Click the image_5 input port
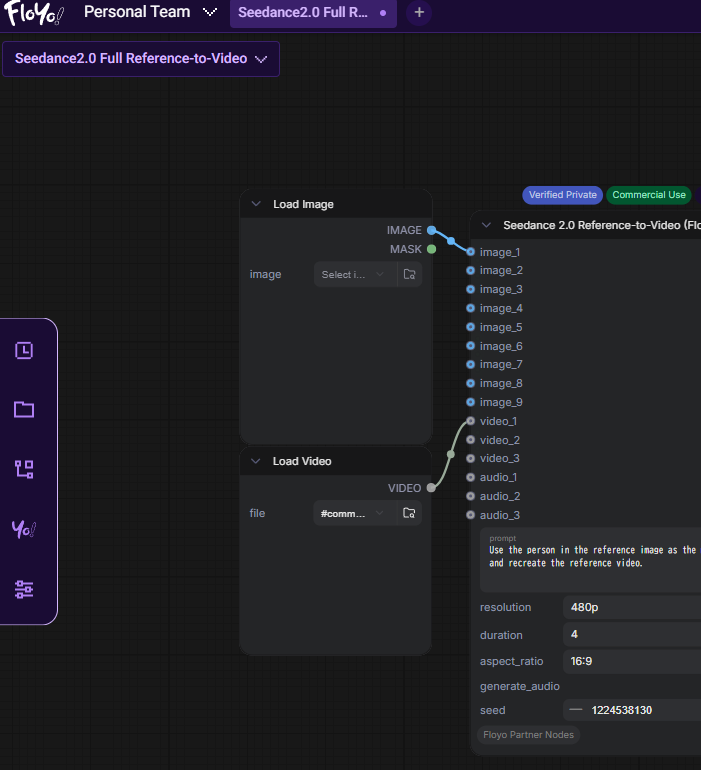 tap(471, 327)
